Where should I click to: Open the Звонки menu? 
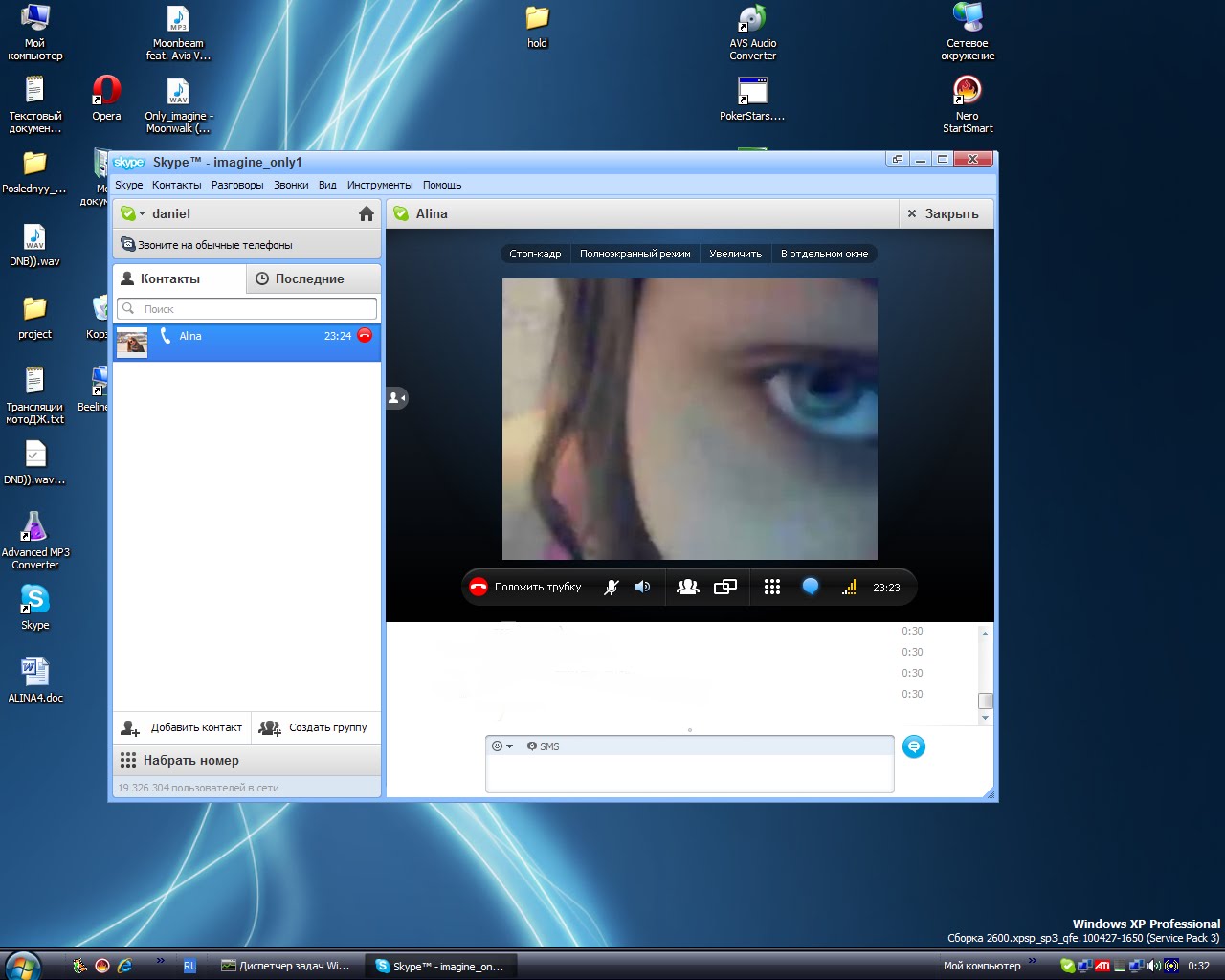[x=291, y=185]
